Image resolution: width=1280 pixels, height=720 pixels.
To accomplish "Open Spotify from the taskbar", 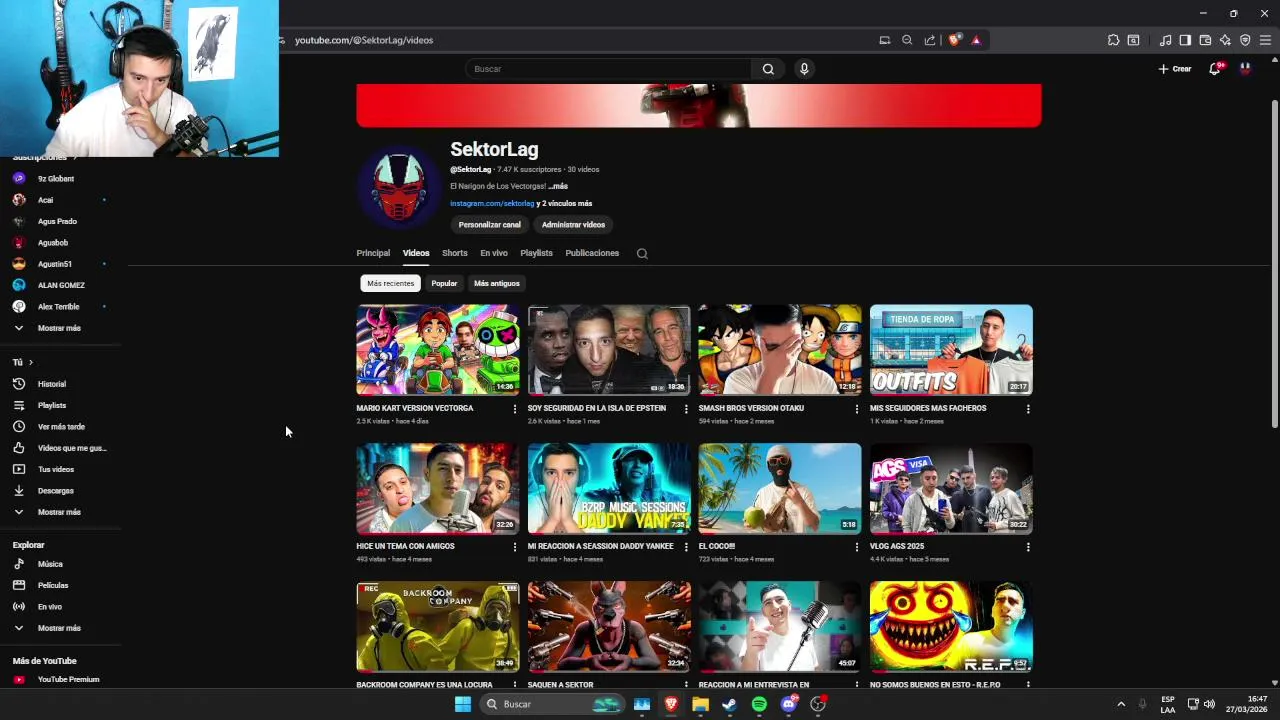I will point(759,704).
